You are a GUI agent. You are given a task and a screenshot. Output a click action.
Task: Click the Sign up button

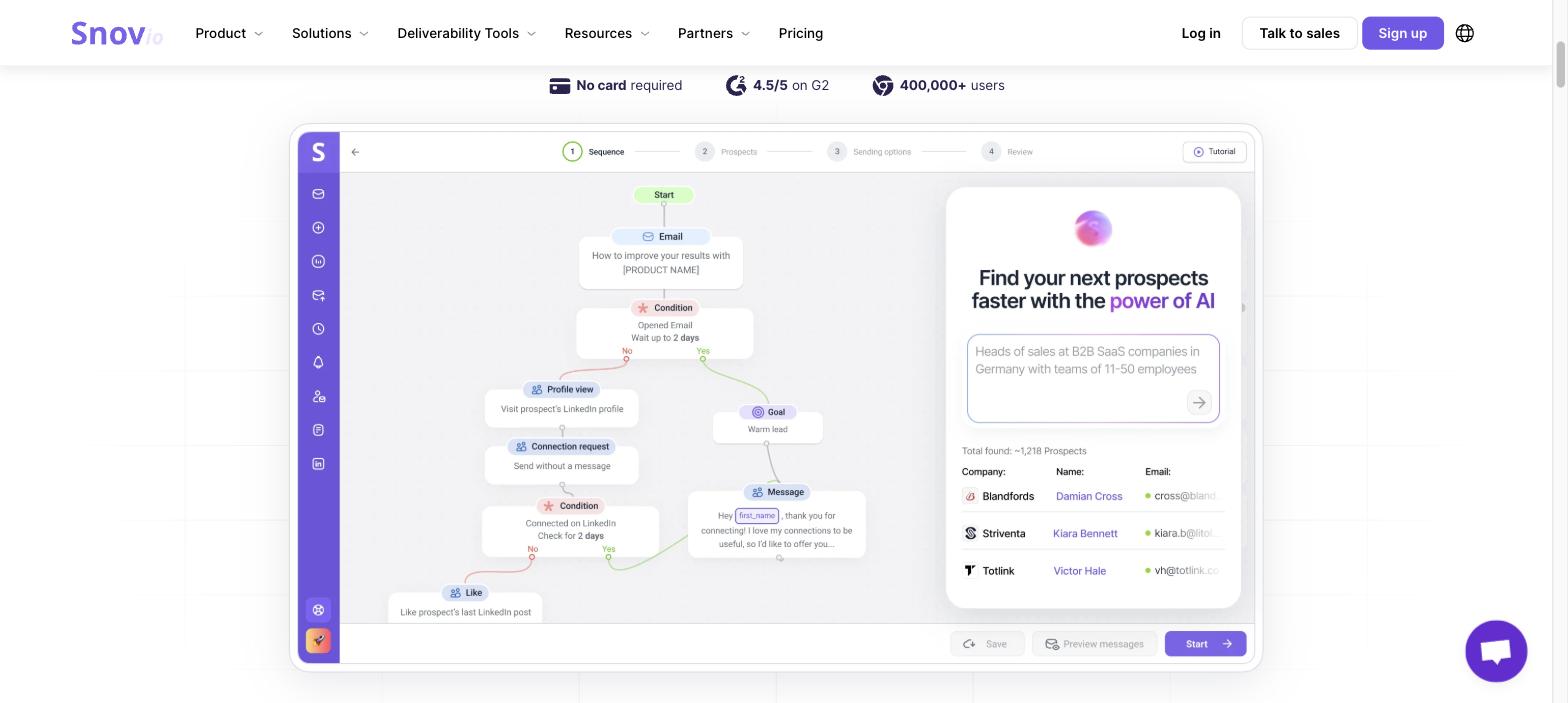[x=1402, y=33]
